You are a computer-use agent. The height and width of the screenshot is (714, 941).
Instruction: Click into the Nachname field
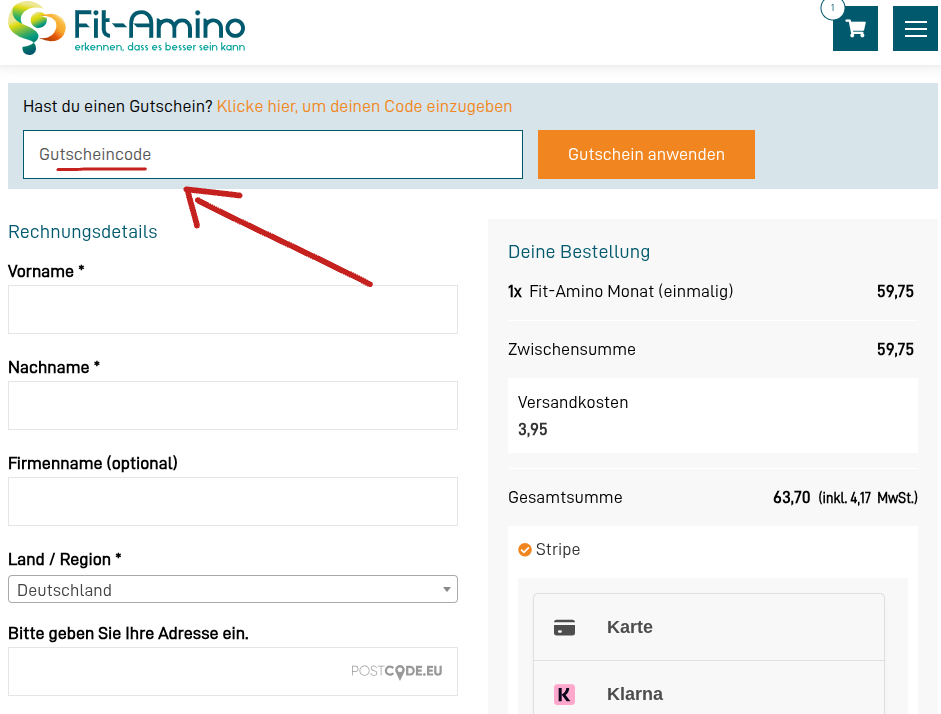coord(233,406)
